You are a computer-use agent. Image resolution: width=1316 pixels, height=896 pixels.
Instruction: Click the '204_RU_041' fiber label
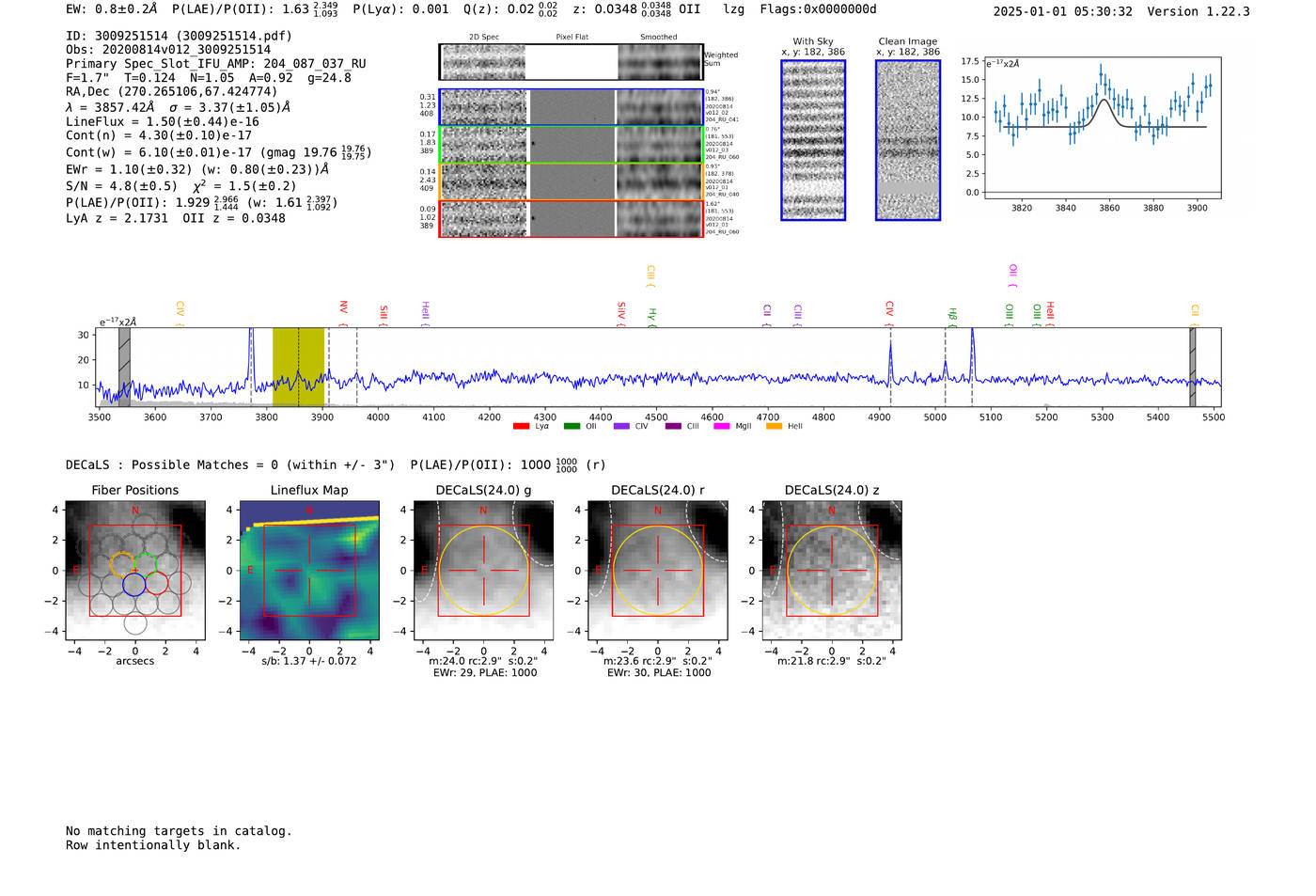pyautogui.click(x=722, y=120)
